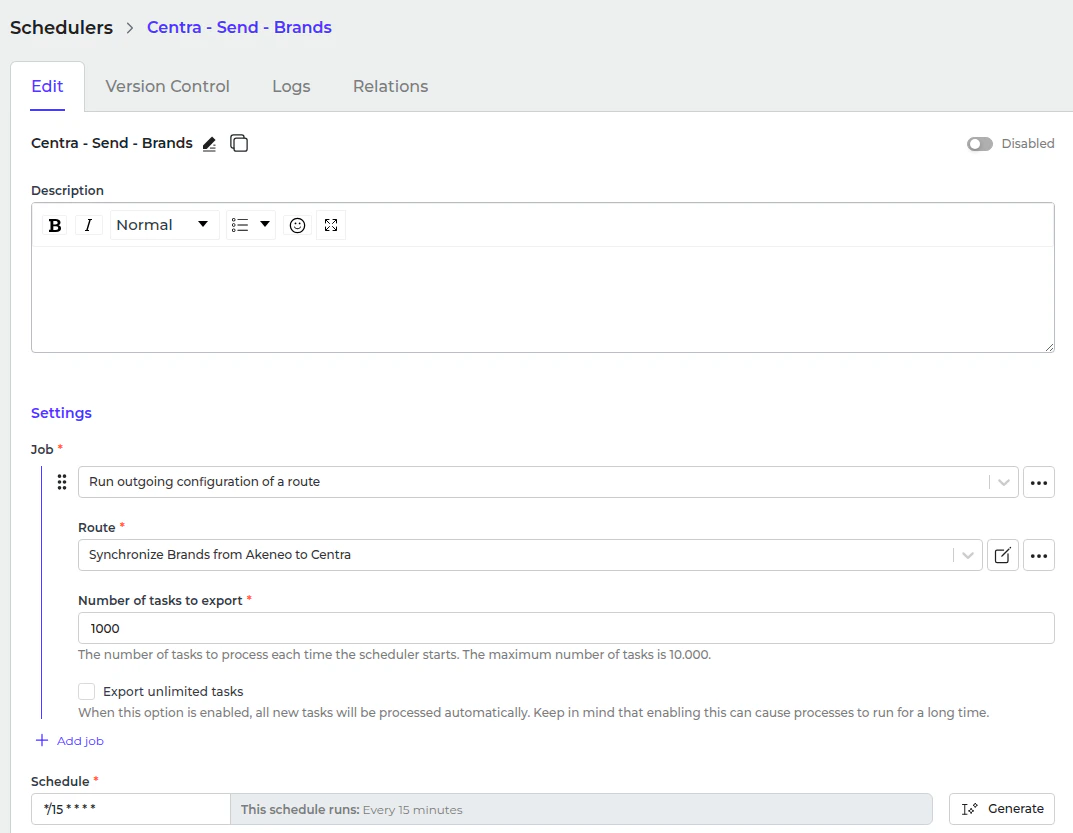Open the Version Control tab
The image size is (1073, 833).
point(168,86)
